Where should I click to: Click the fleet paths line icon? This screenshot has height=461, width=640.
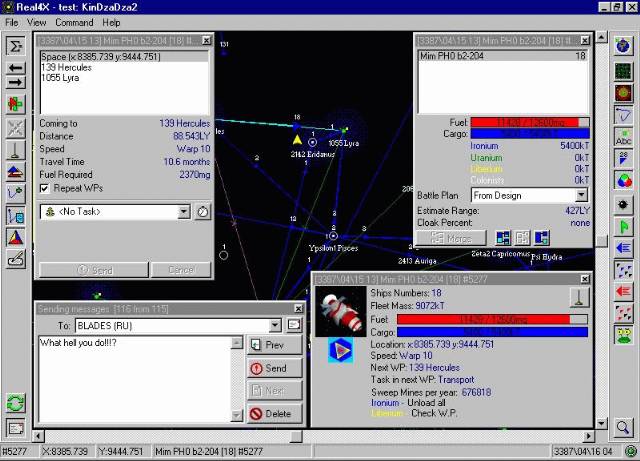[623, 115]
